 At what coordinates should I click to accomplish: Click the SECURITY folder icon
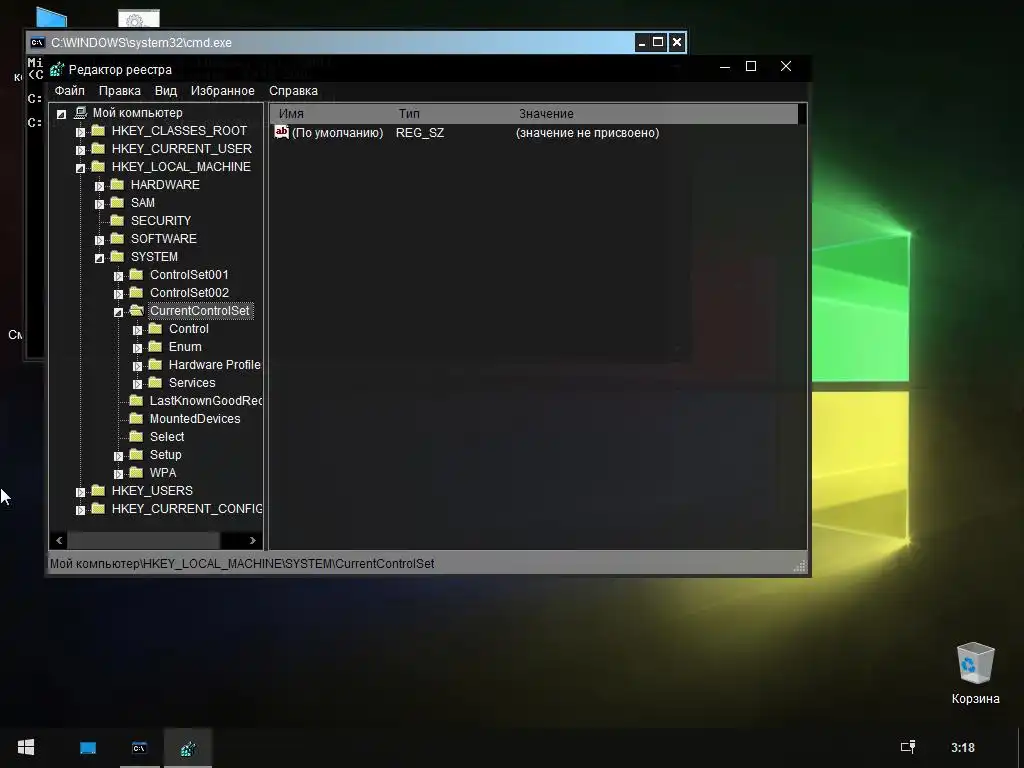pyautogui.click(x=117, y=220)
